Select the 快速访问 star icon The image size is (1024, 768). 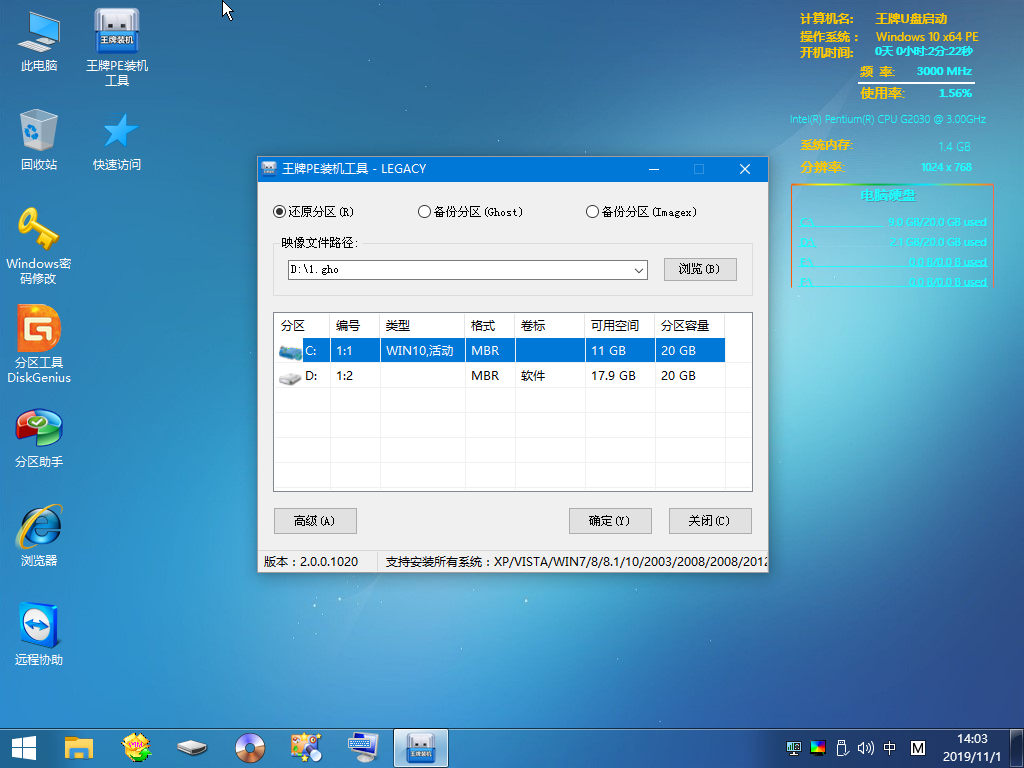pyautogui.click(x=117, y=141)
